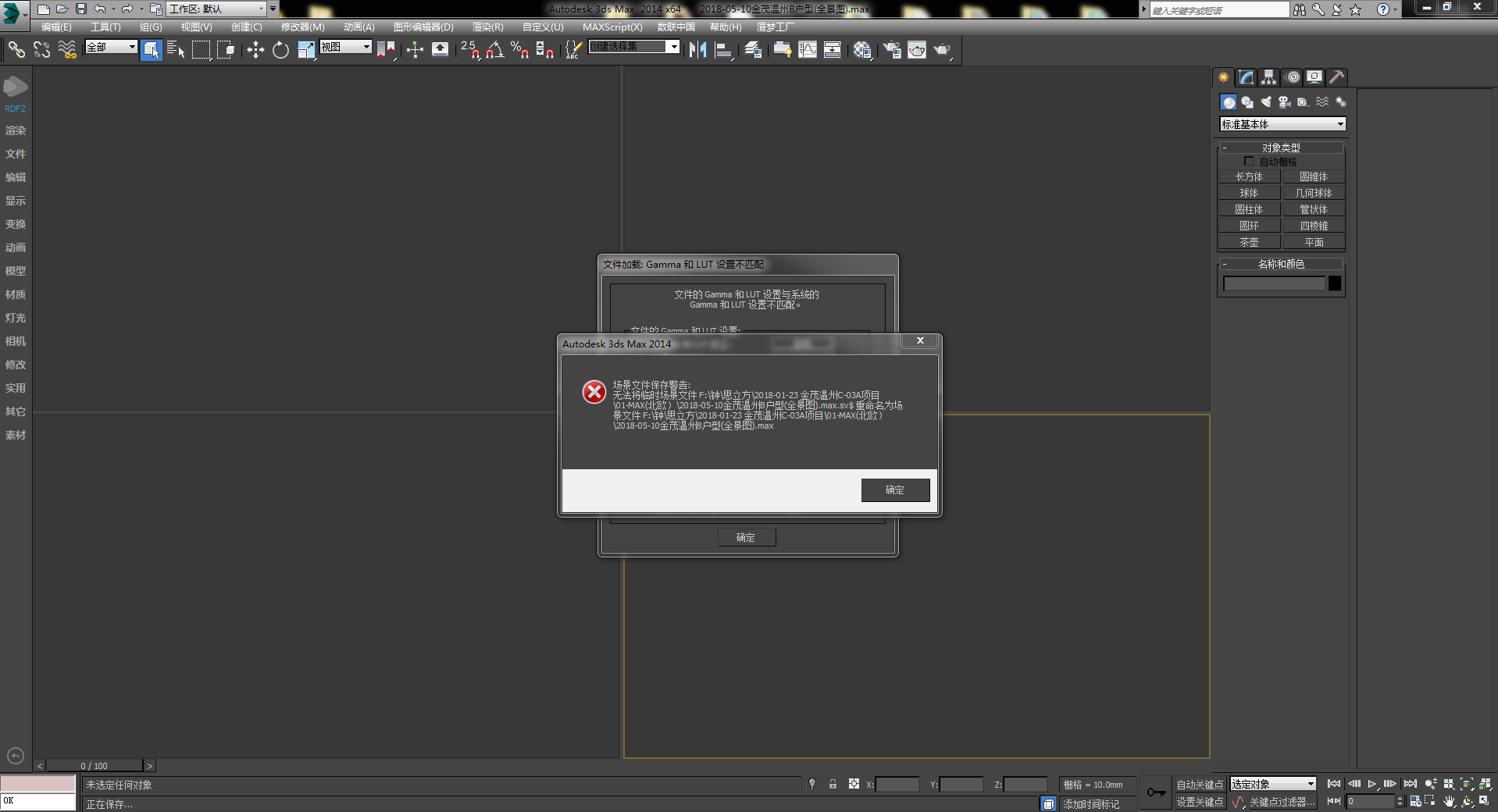Open Select by Name list
Screen dimensions: 1498x812
(176, 50)
